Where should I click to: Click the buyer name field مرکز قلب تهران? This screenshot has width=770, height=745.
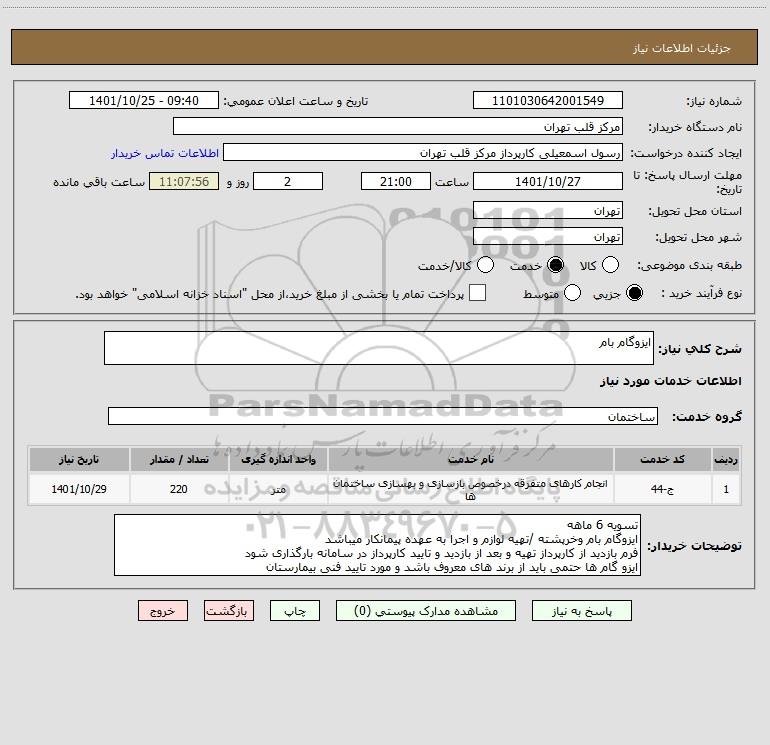398,126
